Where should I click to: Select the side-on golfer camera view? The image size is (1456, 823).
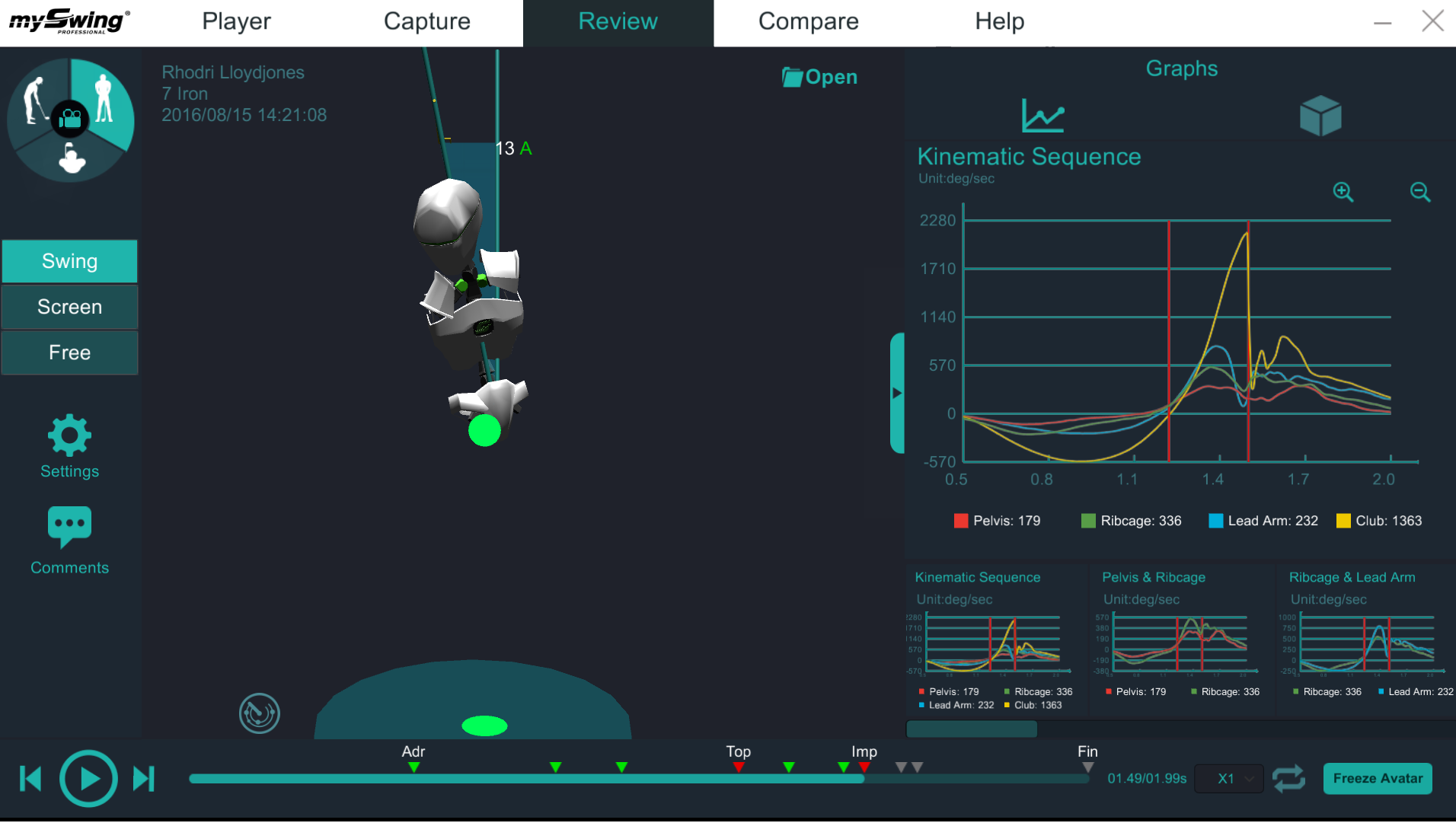[35, 101]
